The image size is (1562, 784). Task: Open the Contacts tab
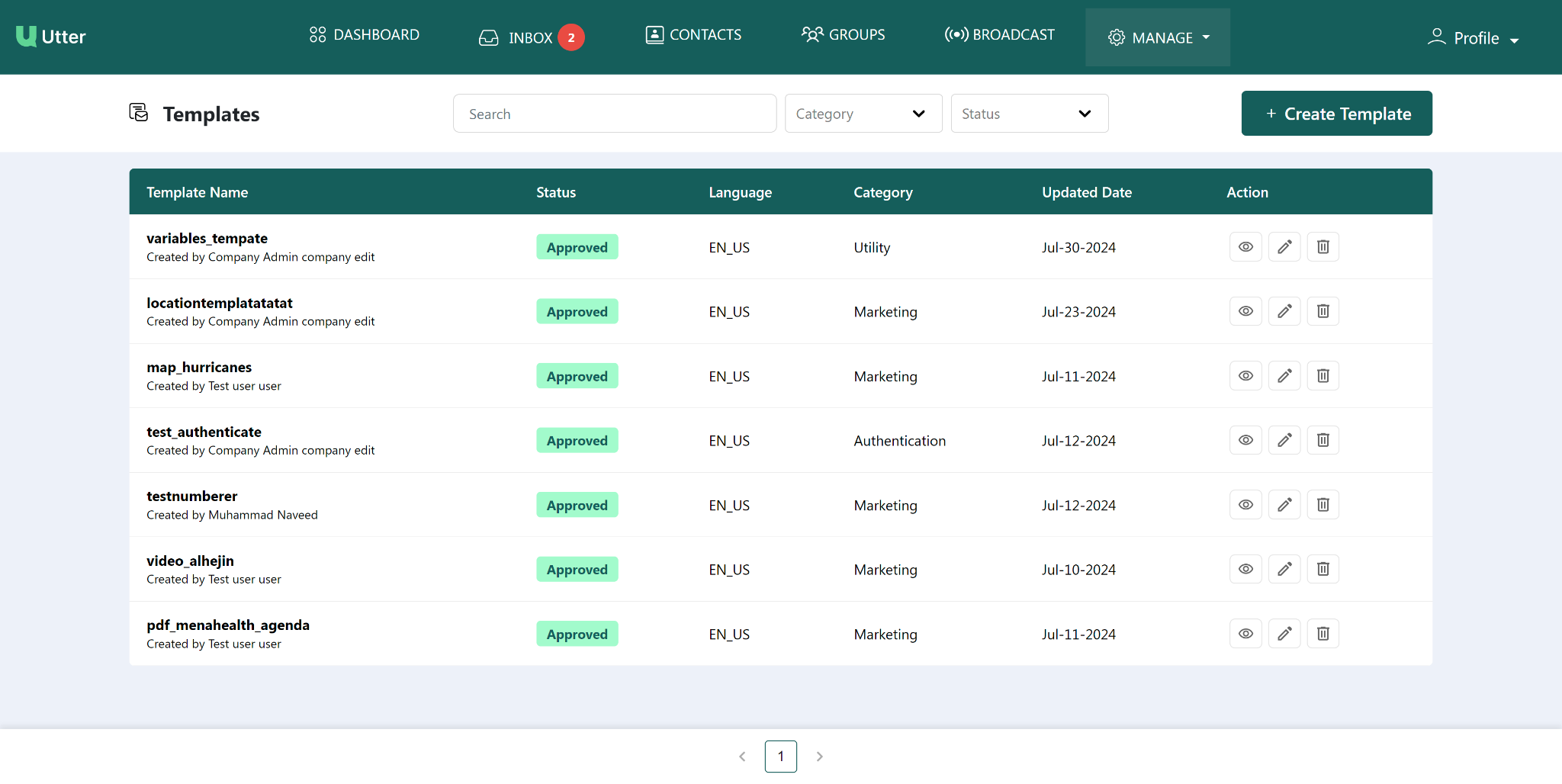[x=693, y=34]
